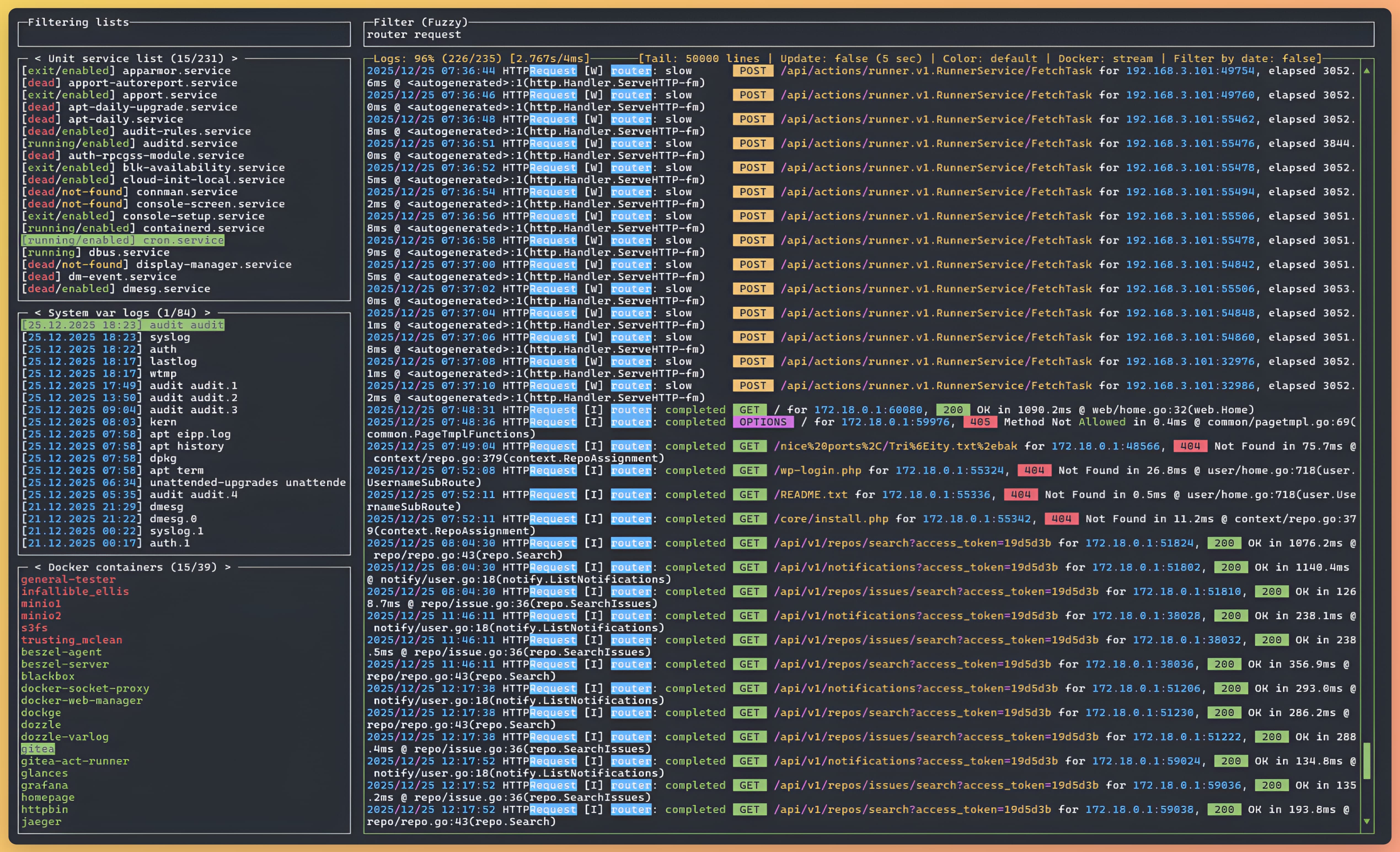Click the 405 status code badge

[x=980, y=423]
